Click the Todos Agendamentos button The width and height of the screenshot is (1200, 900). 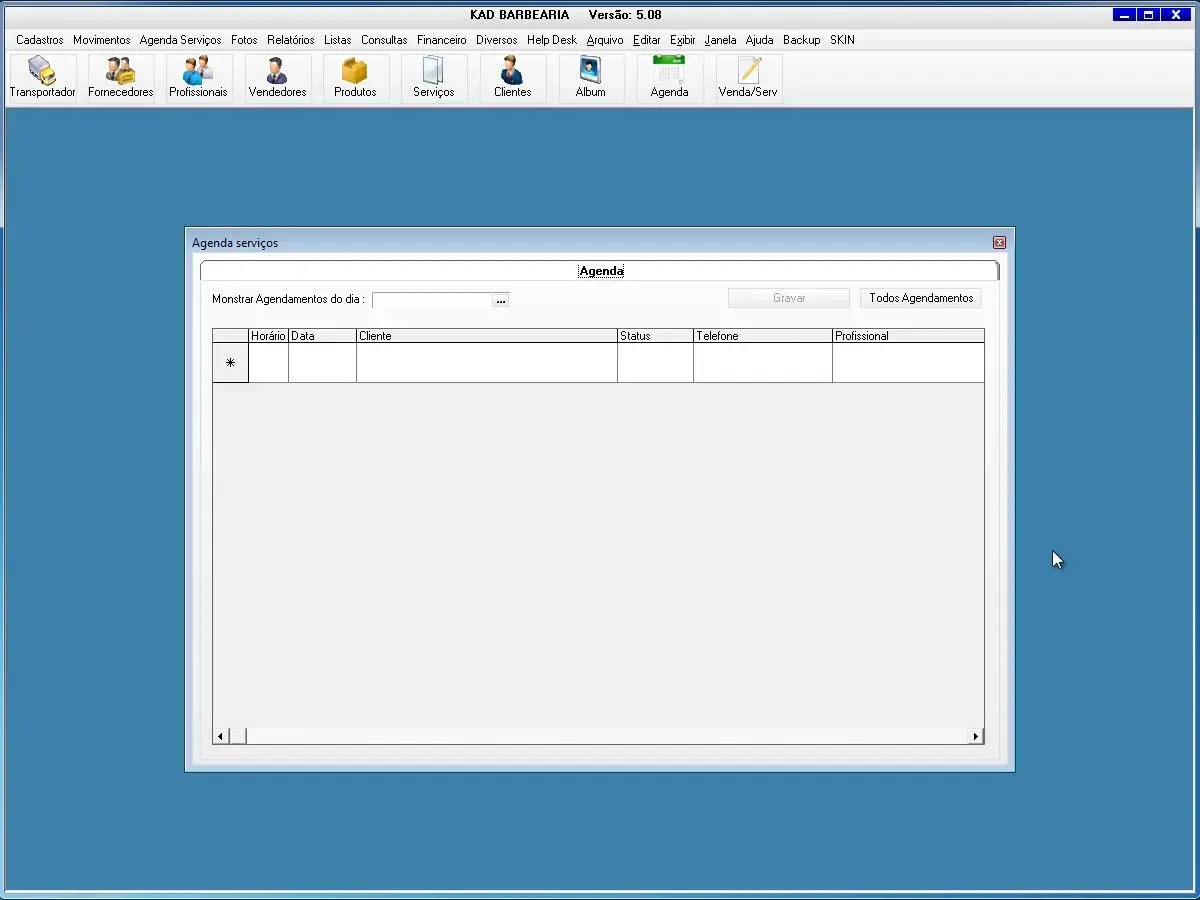coord(920,298)
